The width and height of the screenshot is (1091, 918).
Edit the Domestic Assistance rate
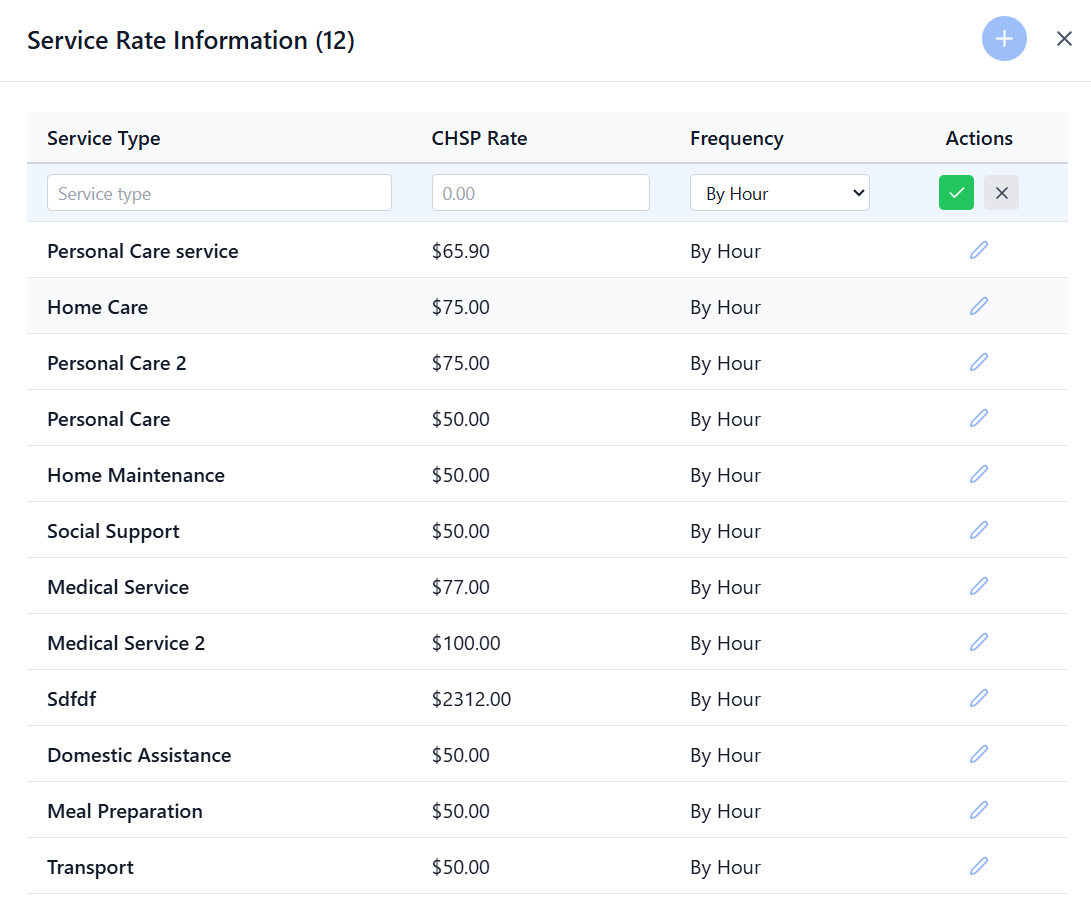coord(978,754)
